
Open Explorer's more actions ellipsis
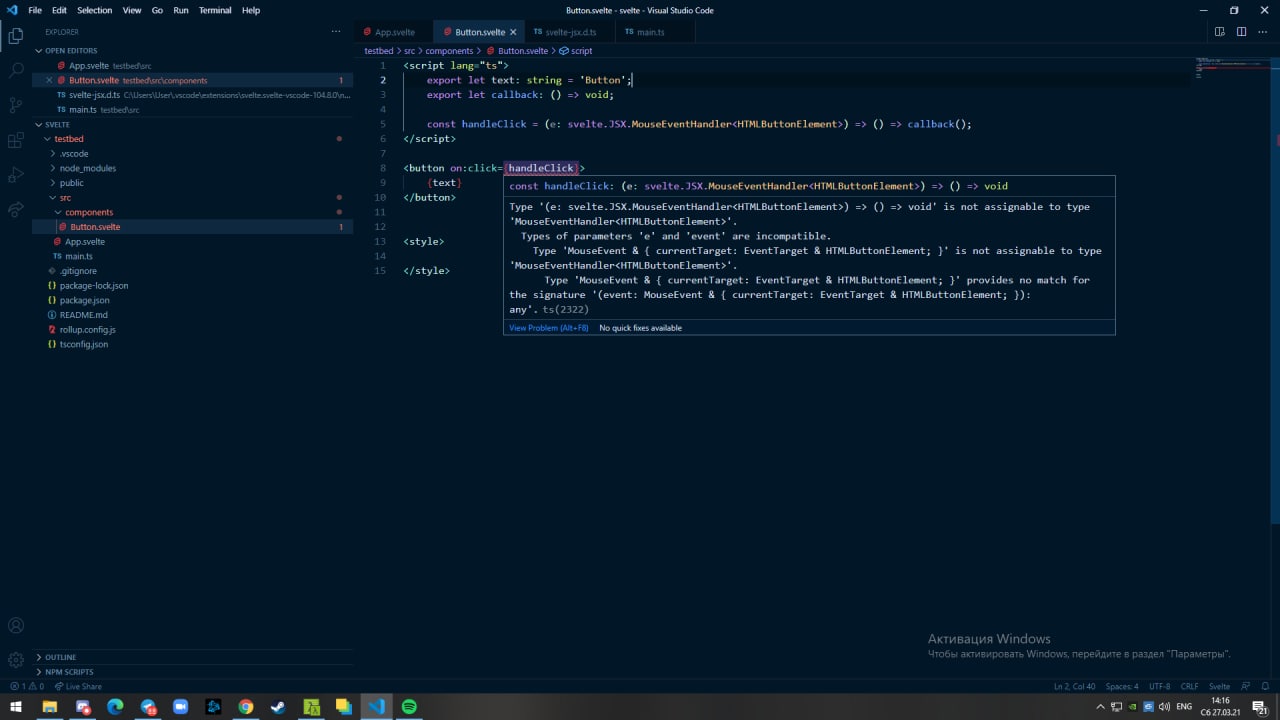pos(336,32)
